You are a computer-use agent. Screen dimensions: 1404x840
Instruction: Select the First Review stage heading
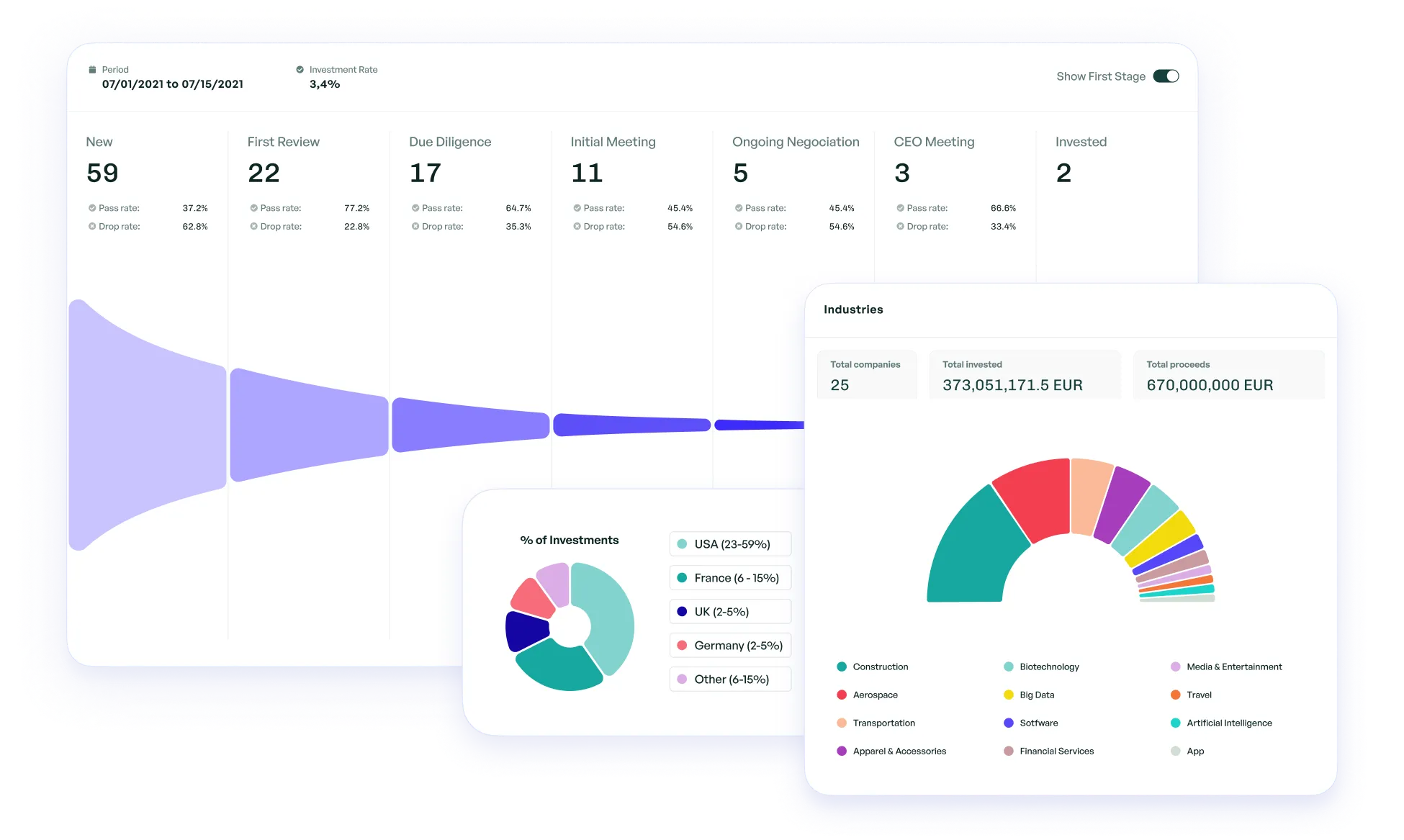coord(283,142)
